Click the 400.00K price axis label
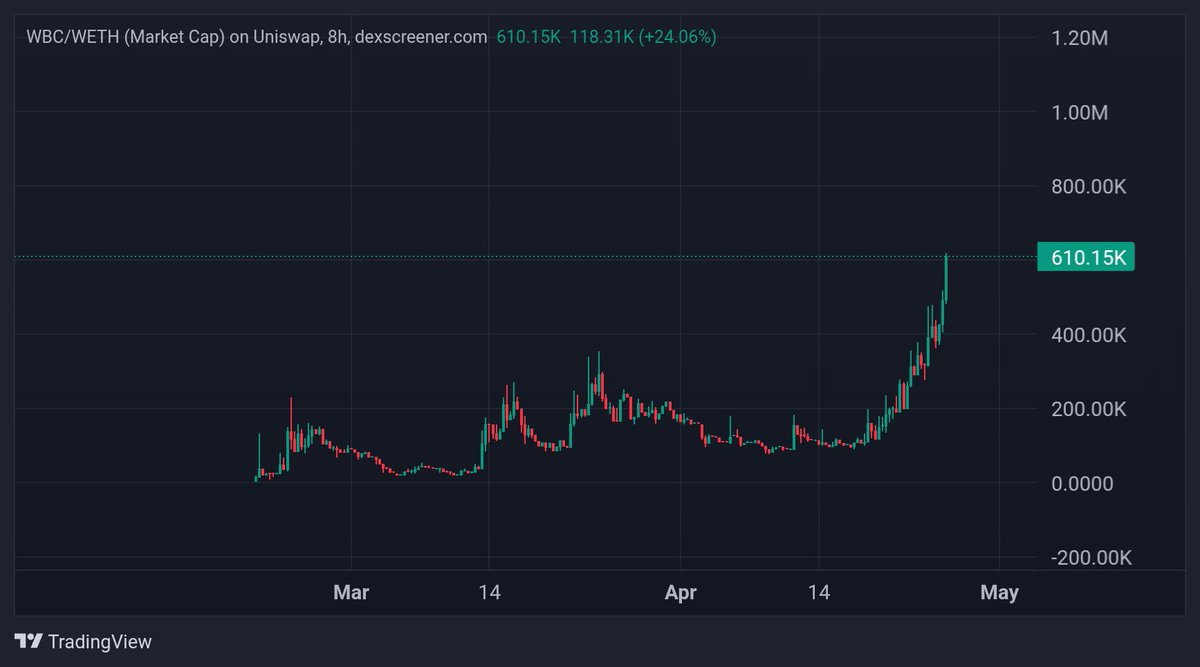This screenshot has width=1200, height=667. [x=1089, y=334]
